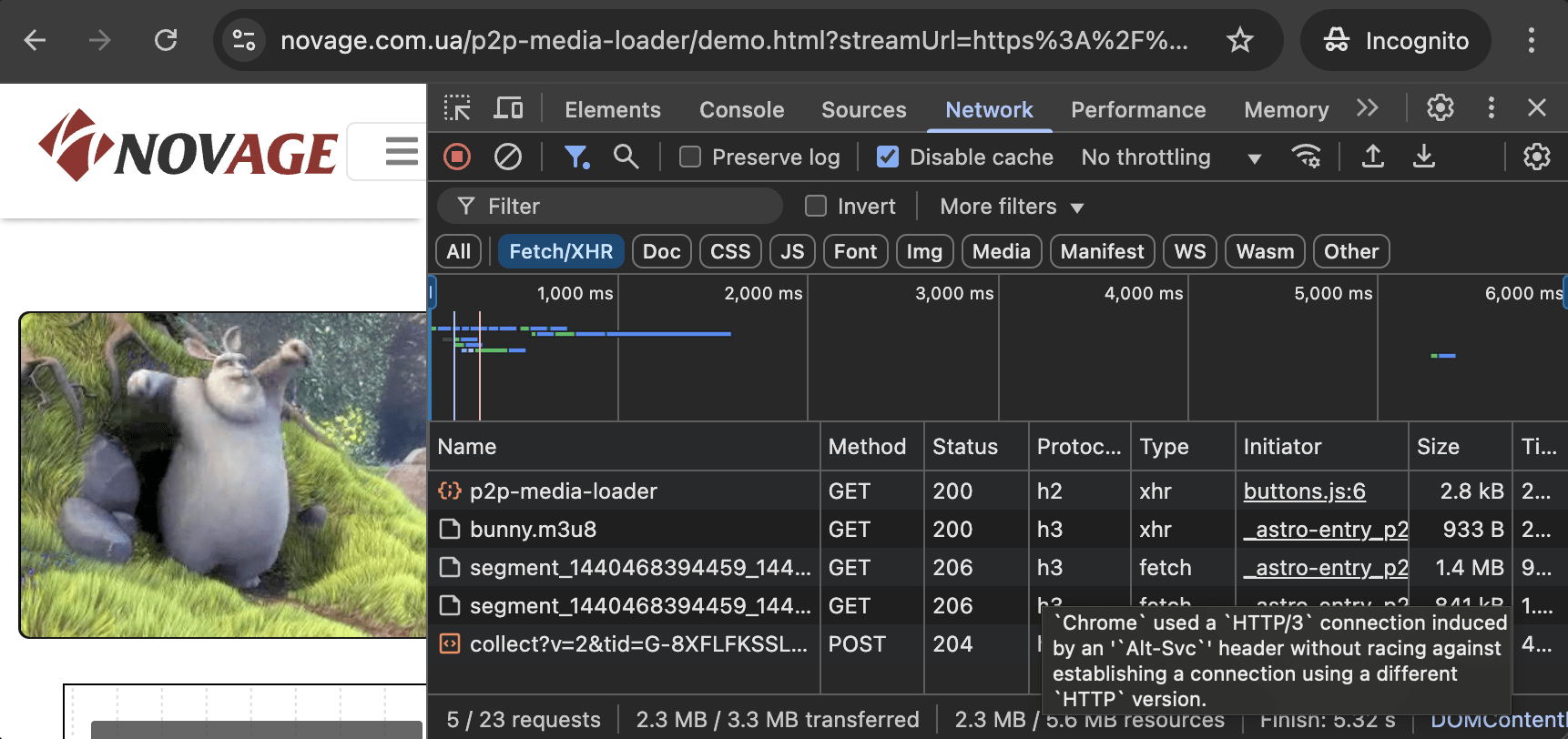
Task: Open buttons.js:6 initiator link
Action: click(x=1304, y=491)
